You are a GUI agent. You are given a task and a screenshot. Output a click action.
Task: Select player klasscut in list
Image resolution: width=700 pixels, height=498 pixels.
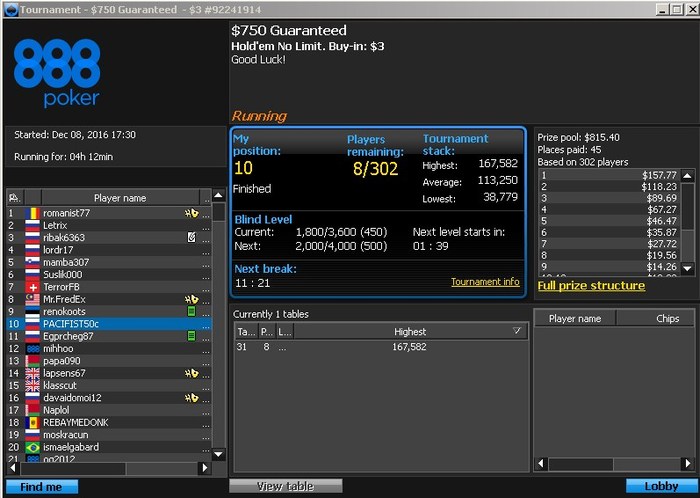[x=108, y=386]
